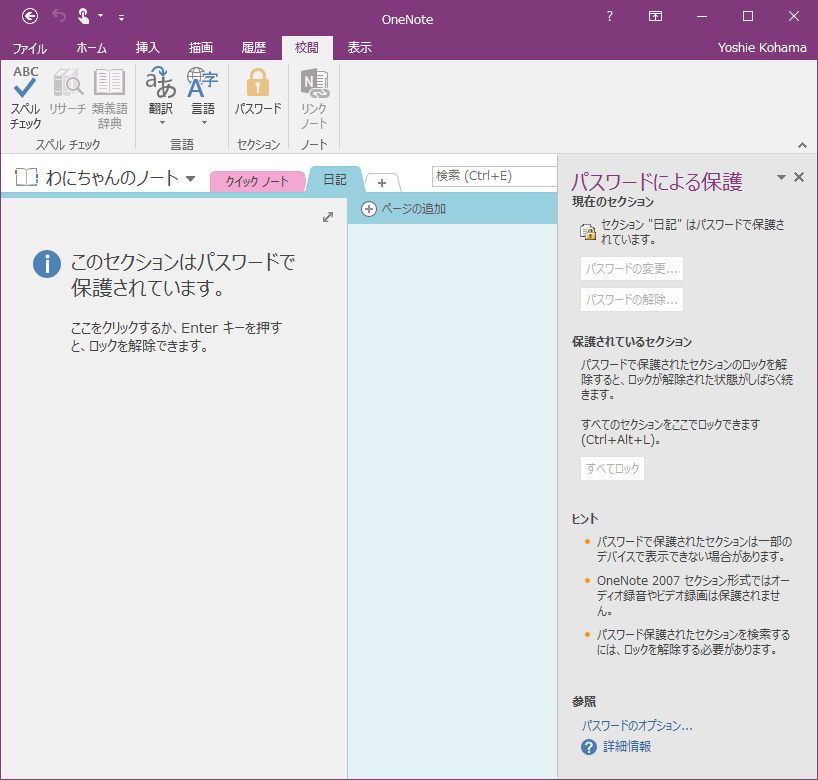Run スペルチェック spell check

click(x=25, y=98)
